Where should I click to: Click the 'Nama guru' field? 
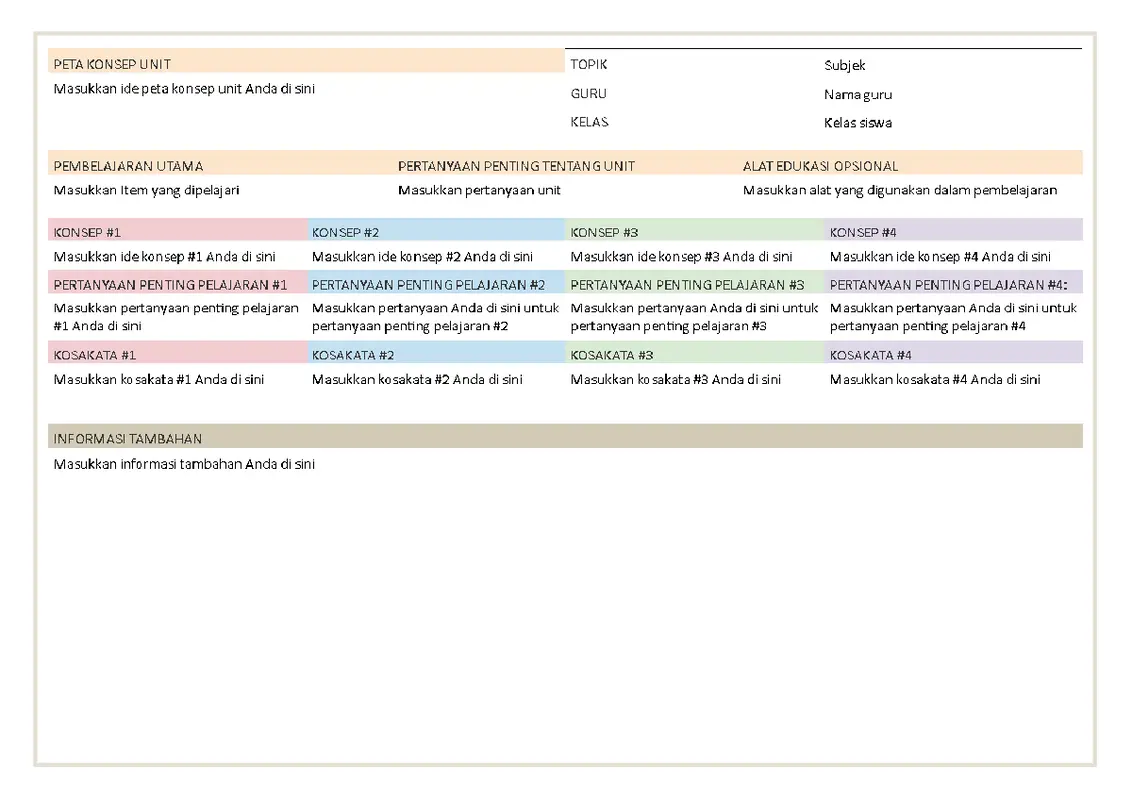pos(858,95)
